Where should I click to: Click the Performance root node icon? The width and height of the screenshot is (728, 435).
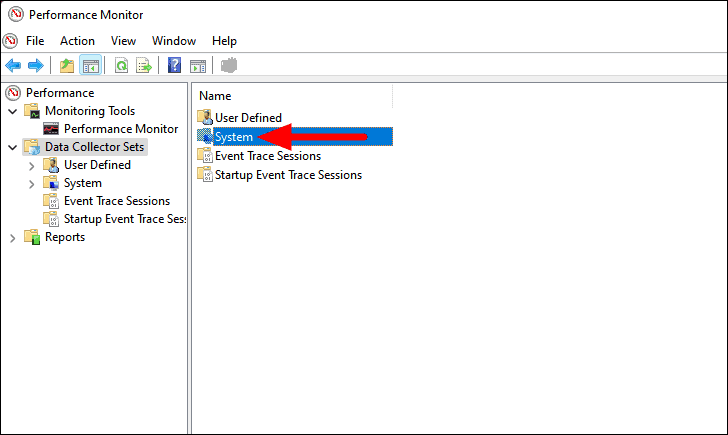click(13, 93)
